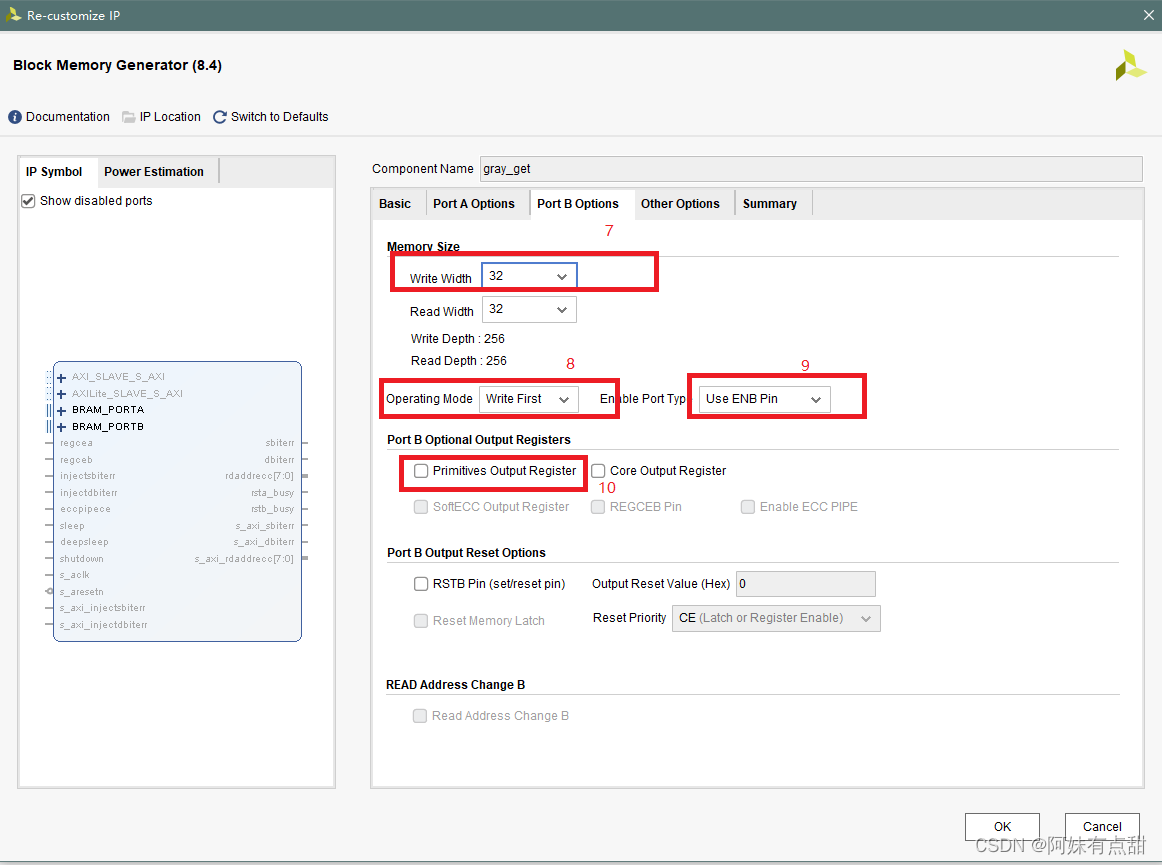This screenshot has width=1162, height=865.
Task: Switch to the Power Estimation tab
Action: [x=154, y=172]
